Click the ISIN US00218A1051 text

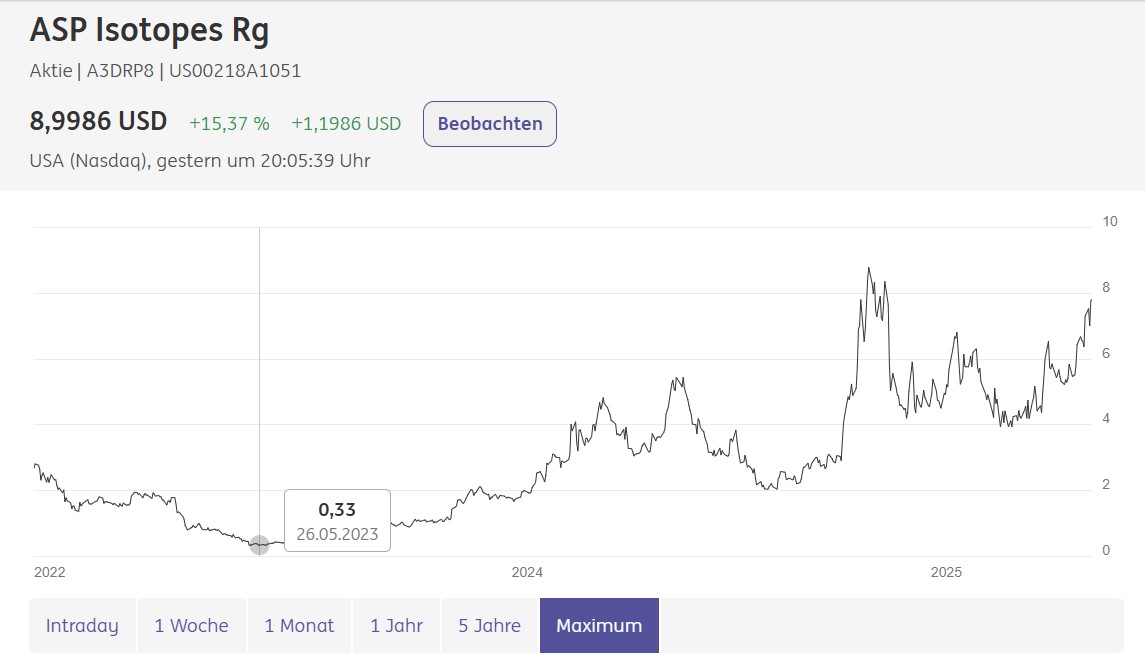tap(235, 71)
